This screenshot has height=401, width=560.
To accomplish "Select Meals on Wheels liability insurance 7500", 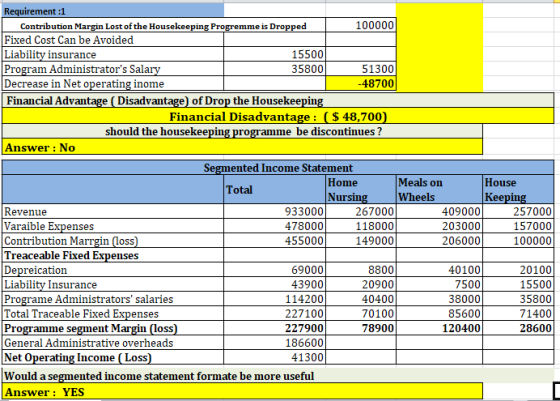I will 439,285.
